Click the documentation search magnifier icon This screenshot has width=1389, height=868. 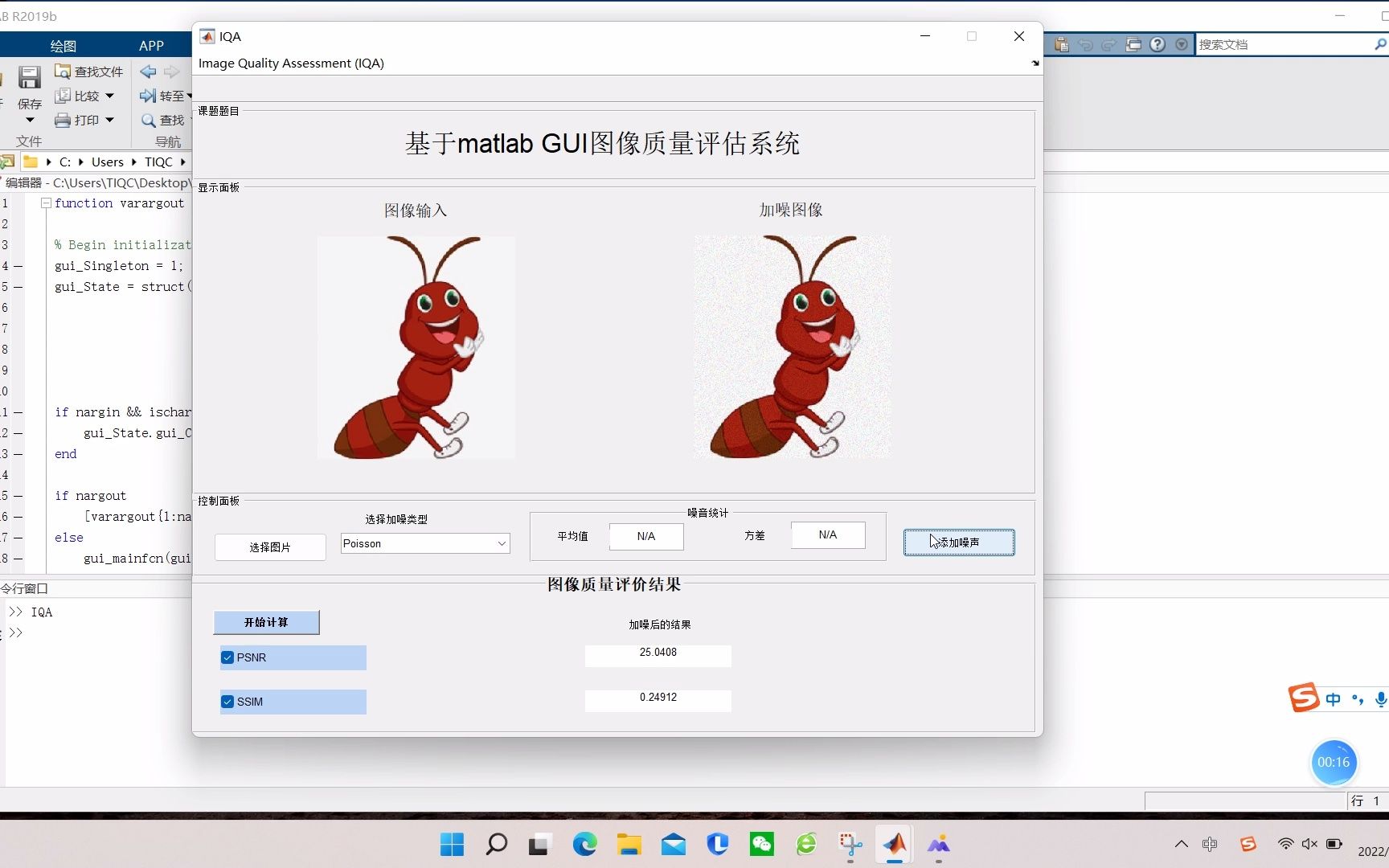pos(1380,44)
